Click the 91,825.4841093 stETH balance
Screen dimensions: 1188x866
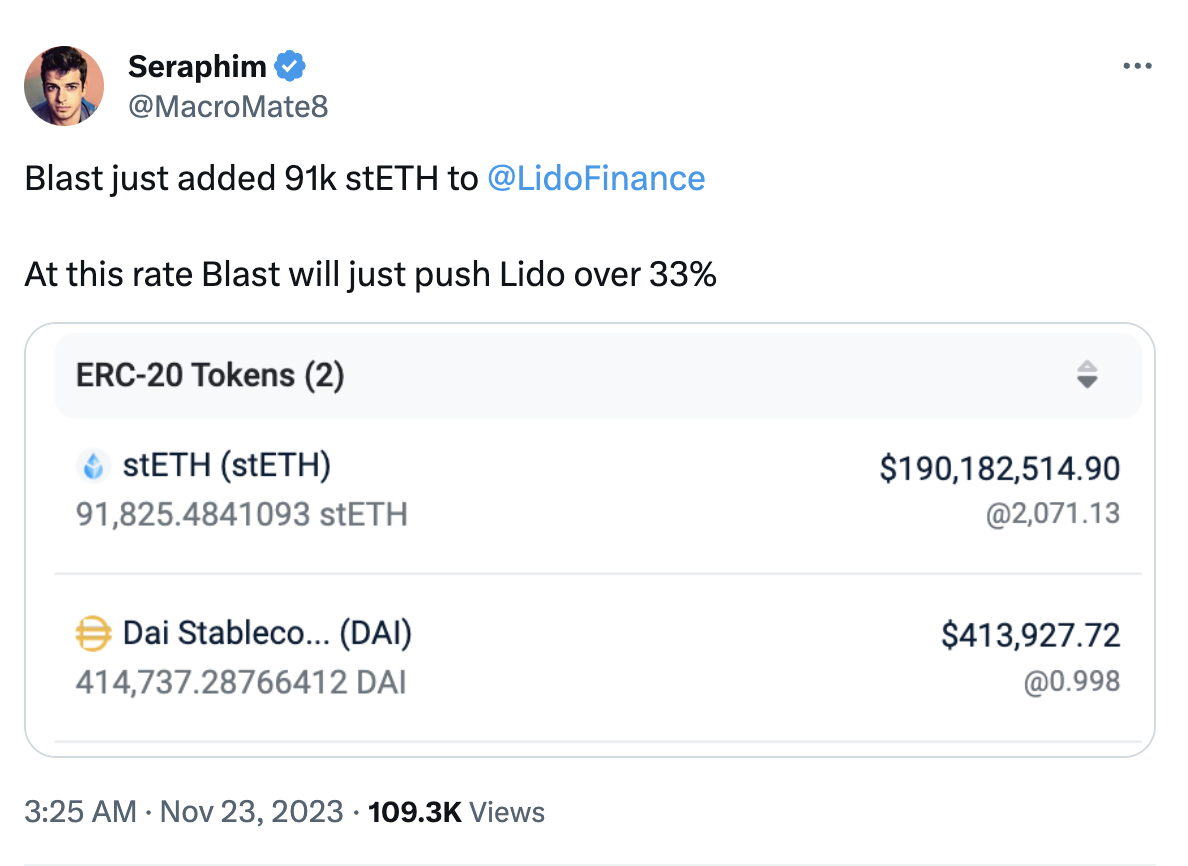click(242, 514)
